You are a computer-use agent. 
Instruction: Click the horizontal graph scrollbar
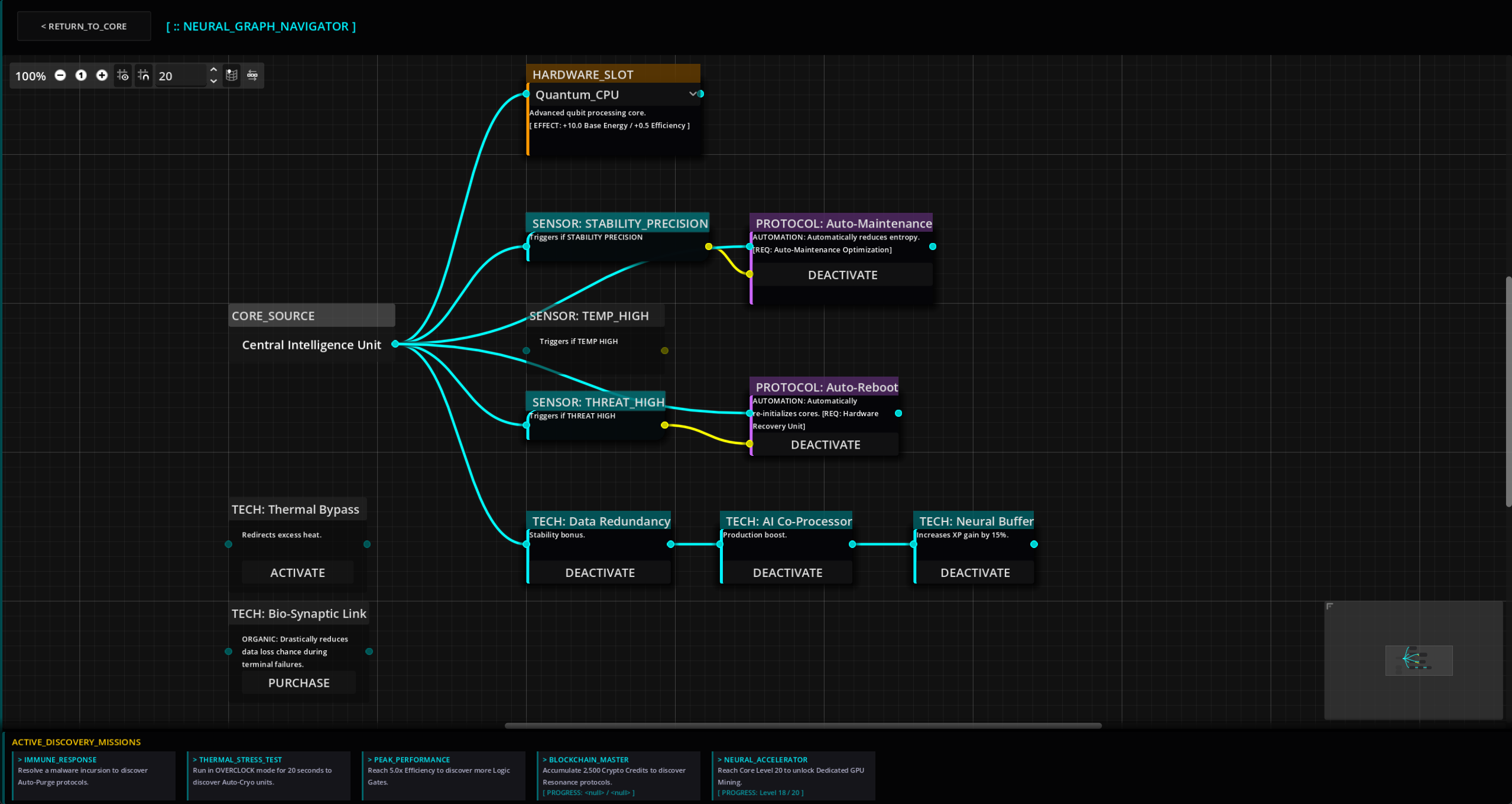coord(803,725)
